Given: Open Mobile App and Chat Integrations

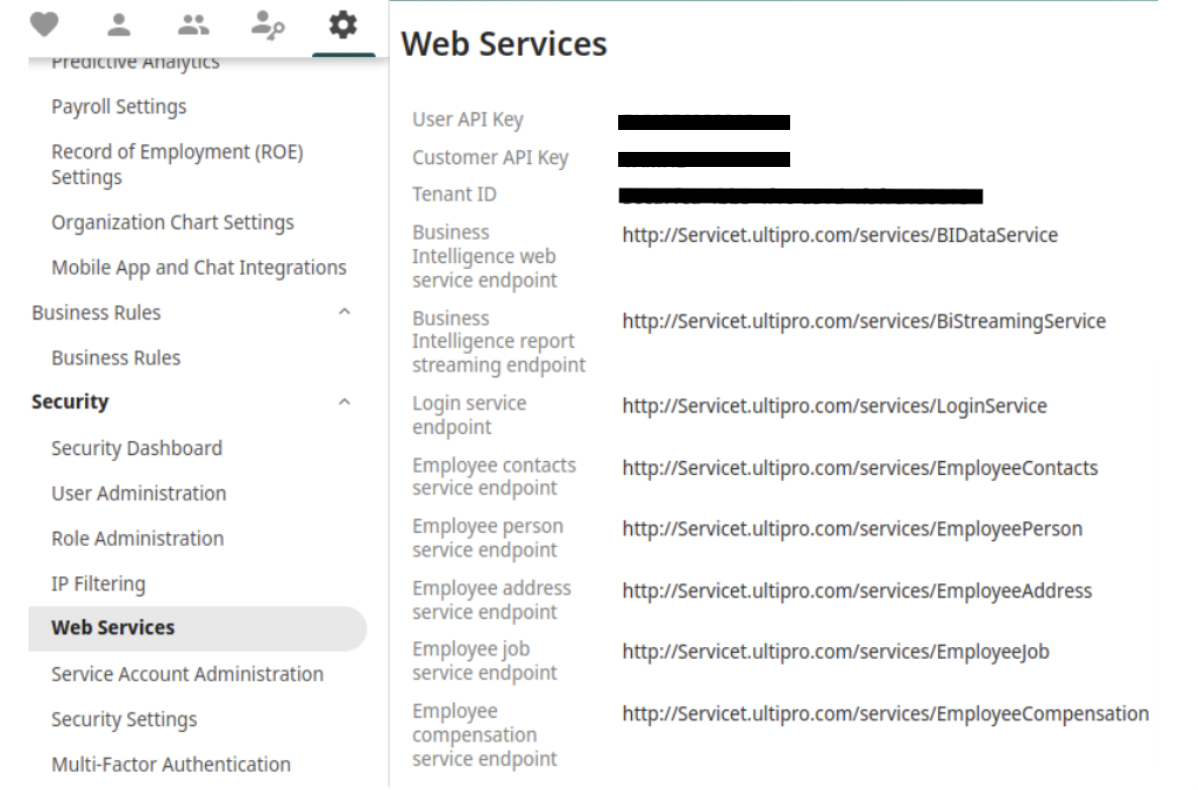Looking at the screenshot, I should [199, 267].
